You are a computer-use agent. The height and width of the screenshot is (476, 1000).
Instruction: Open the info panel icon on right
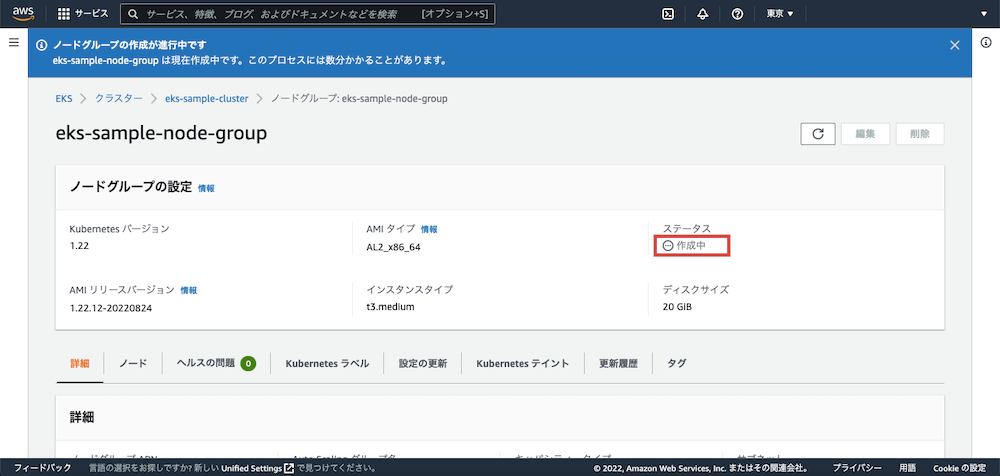[x=986, y=43]
